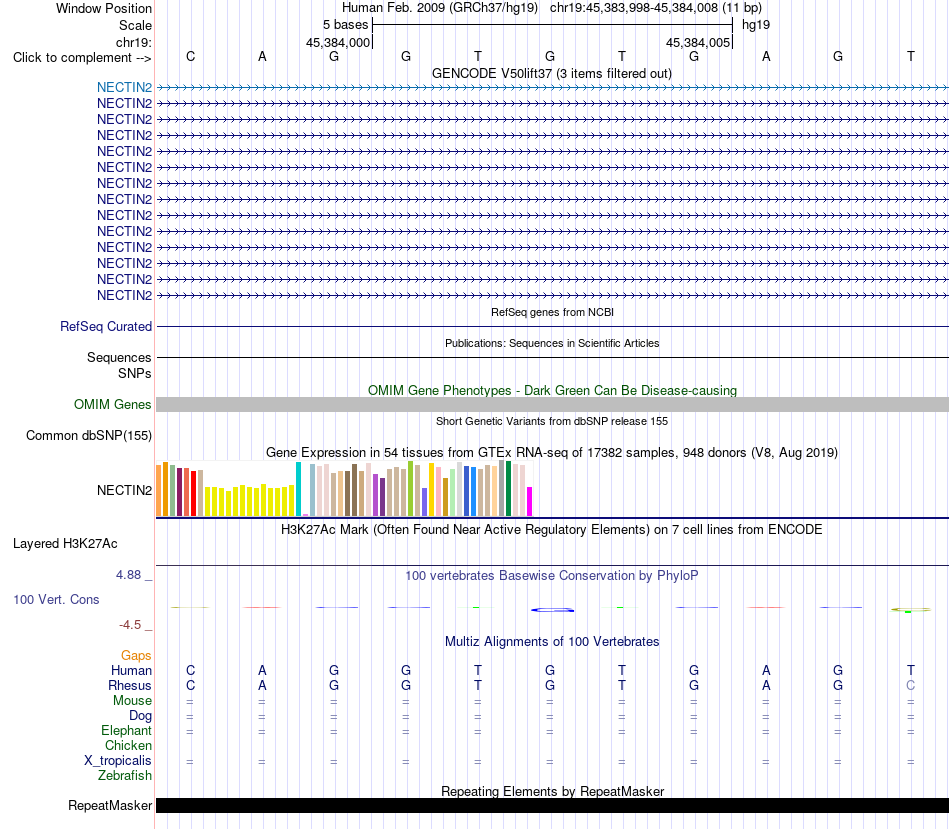This screenshot has width=950, height=829.
Task: Click the Common dbSNP(155) label
Action: [x=88, y=436]
